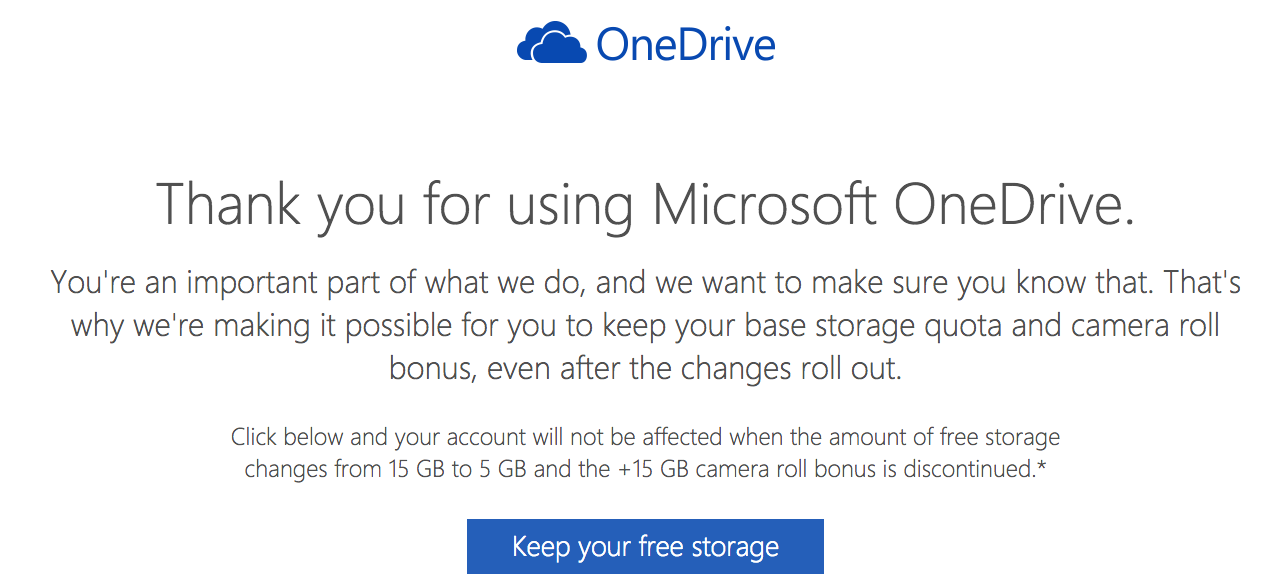Screen dimensions: 1277x582
Task: Click the "OneDrive" wordmark beside the cloud
Action: [x=685, y=44]
